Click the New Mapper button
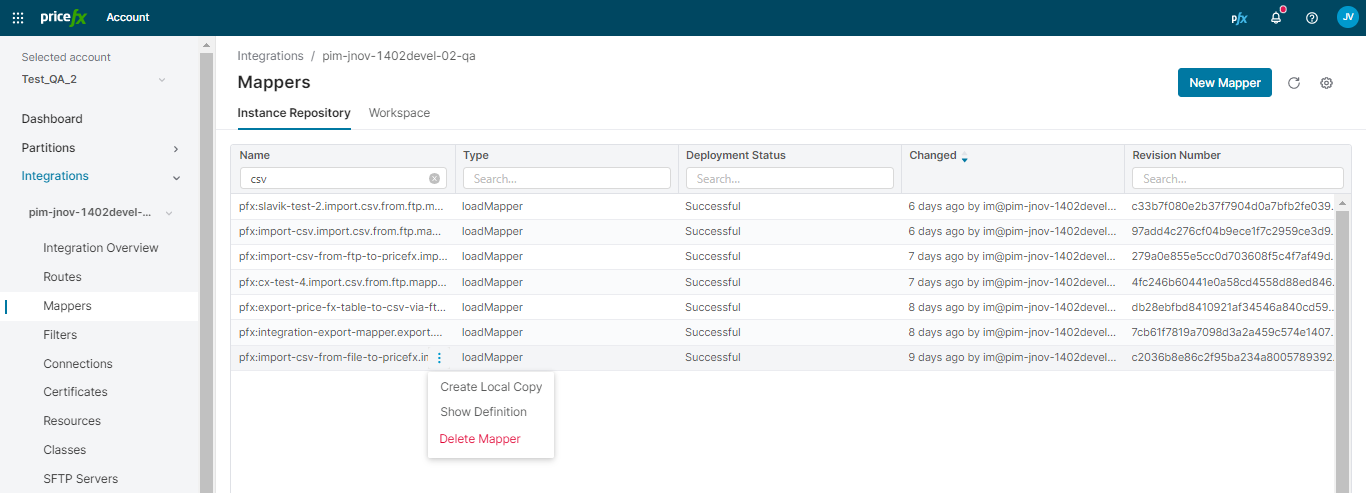The height and width of the screenshot is (493, 1366). (1224, 83)
